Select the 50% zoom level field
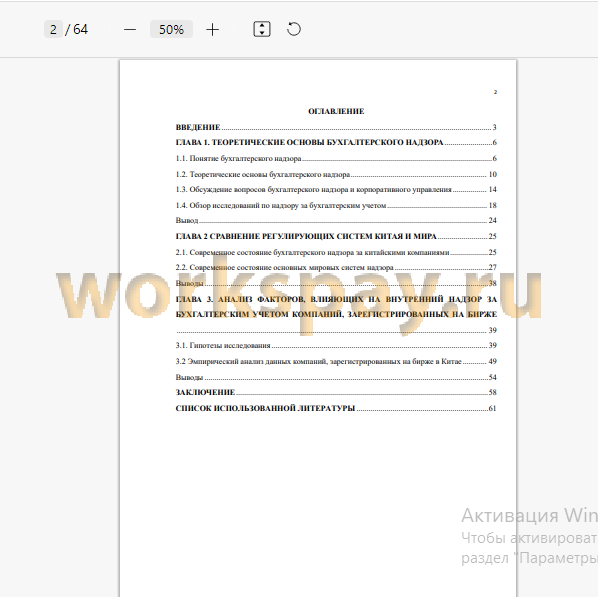 pos(171,29)
